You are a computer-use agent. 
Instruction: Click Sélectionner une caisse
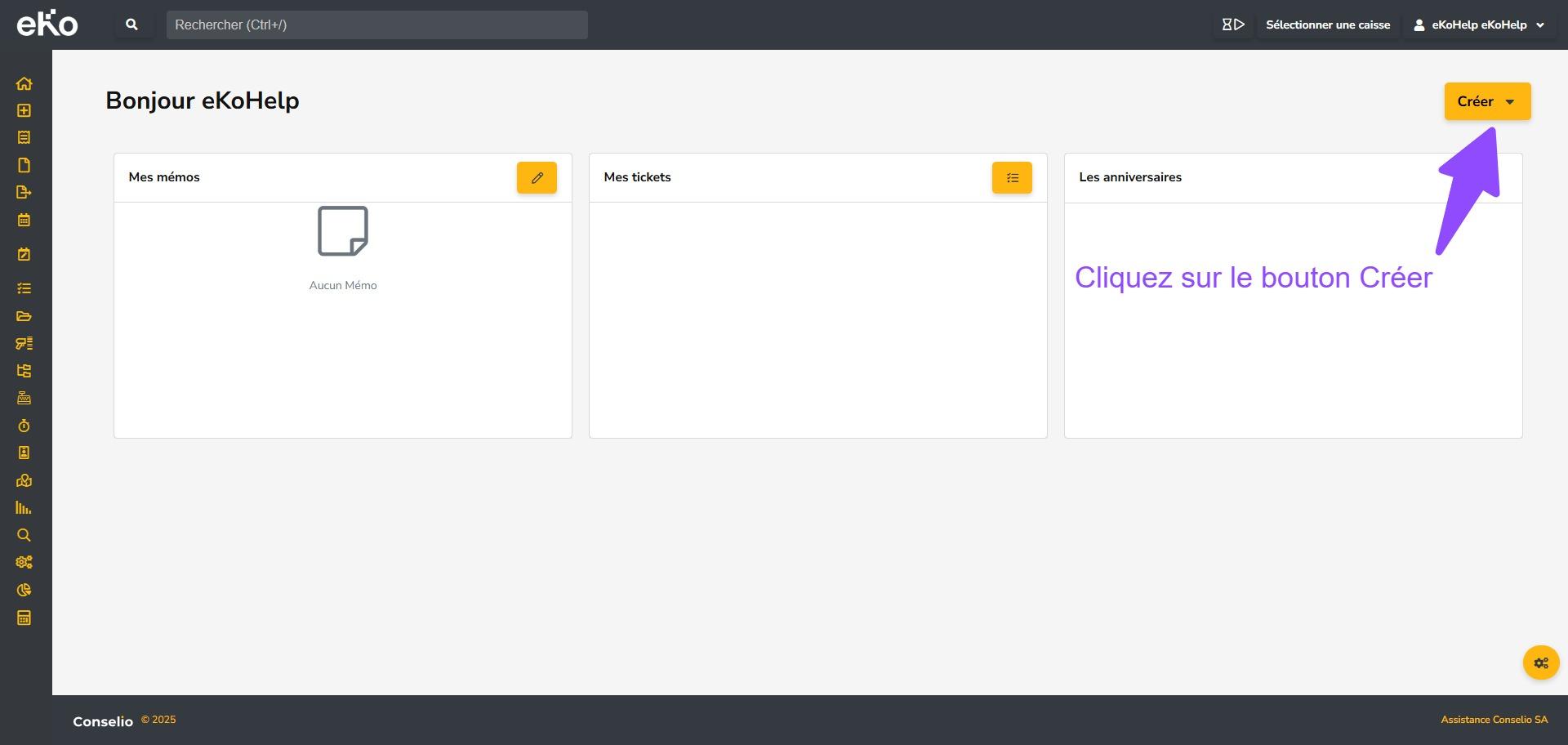click(x=1327, y=25)
